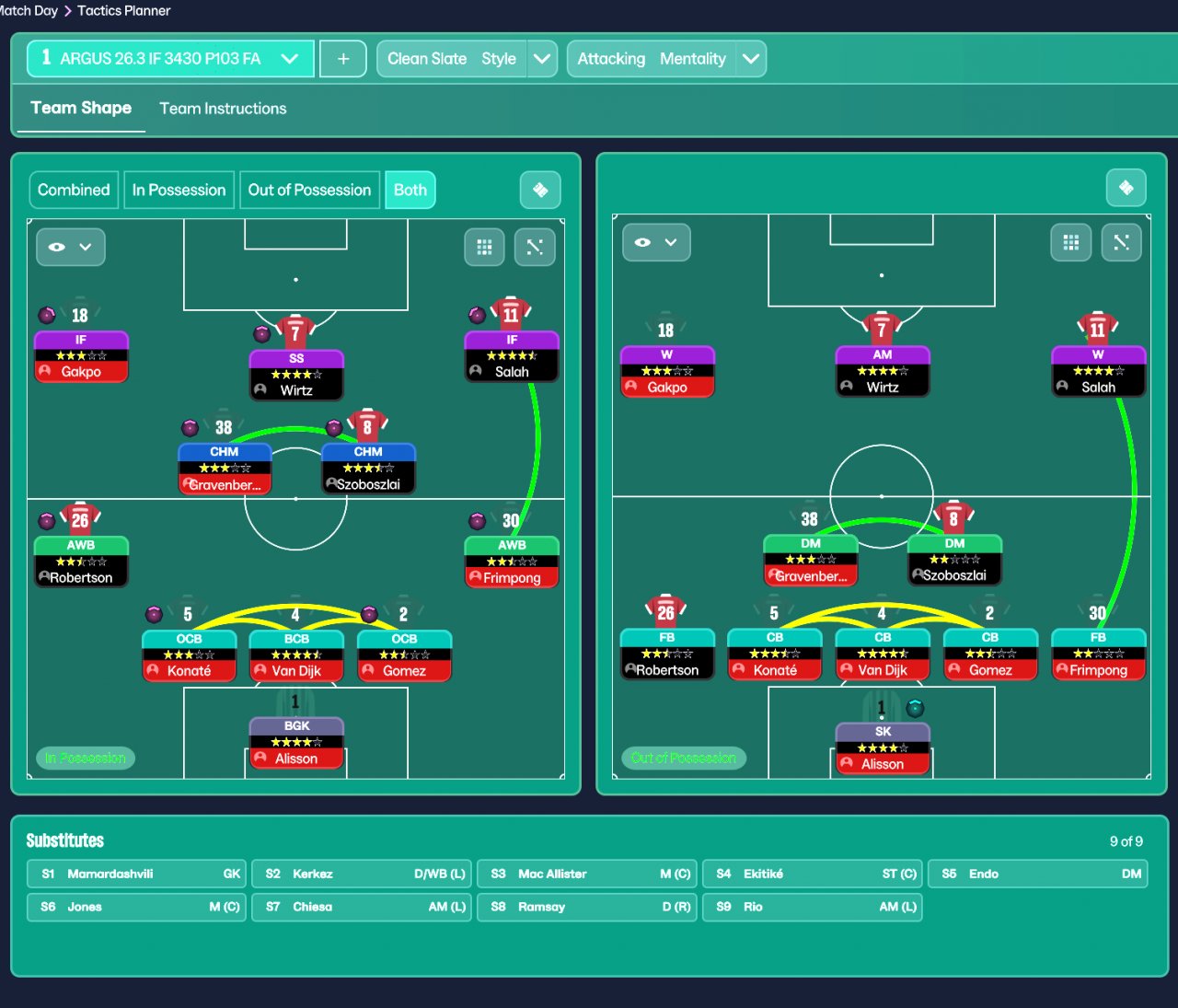Click the In Possession pitch label

pos(85,758)
